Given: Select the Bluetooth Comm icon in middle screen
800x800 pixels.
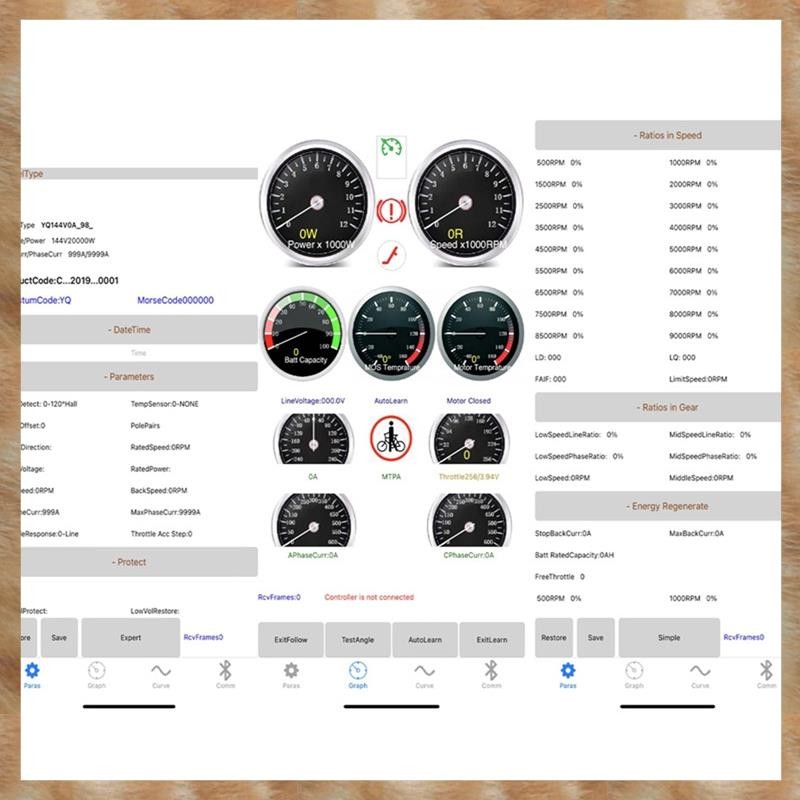Looking at the screenshot, I should click(491, 674).
